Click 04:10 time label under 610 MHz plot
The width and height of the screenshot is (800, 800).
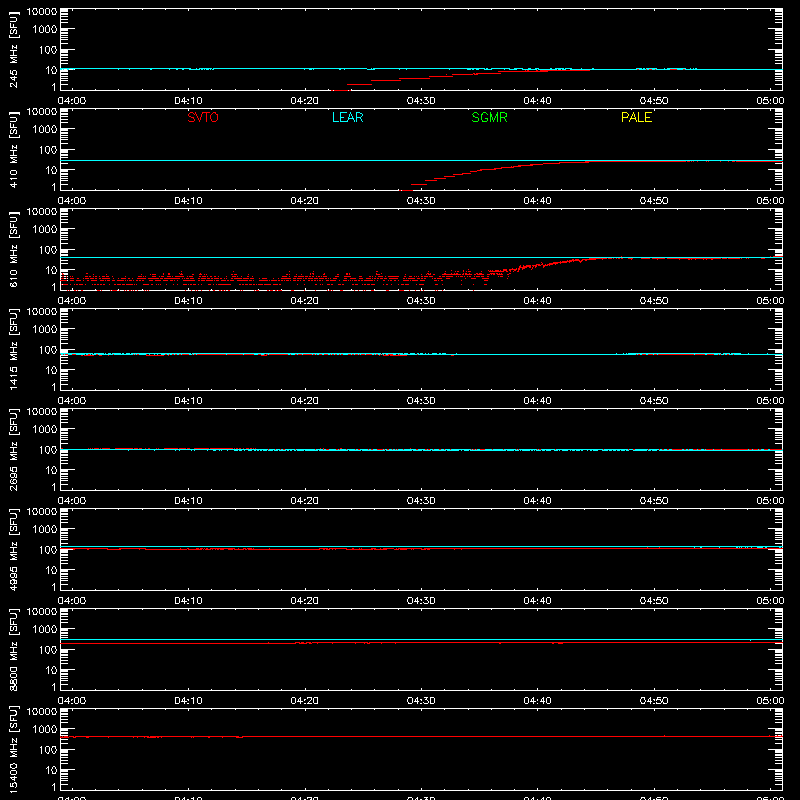(188, 301)
